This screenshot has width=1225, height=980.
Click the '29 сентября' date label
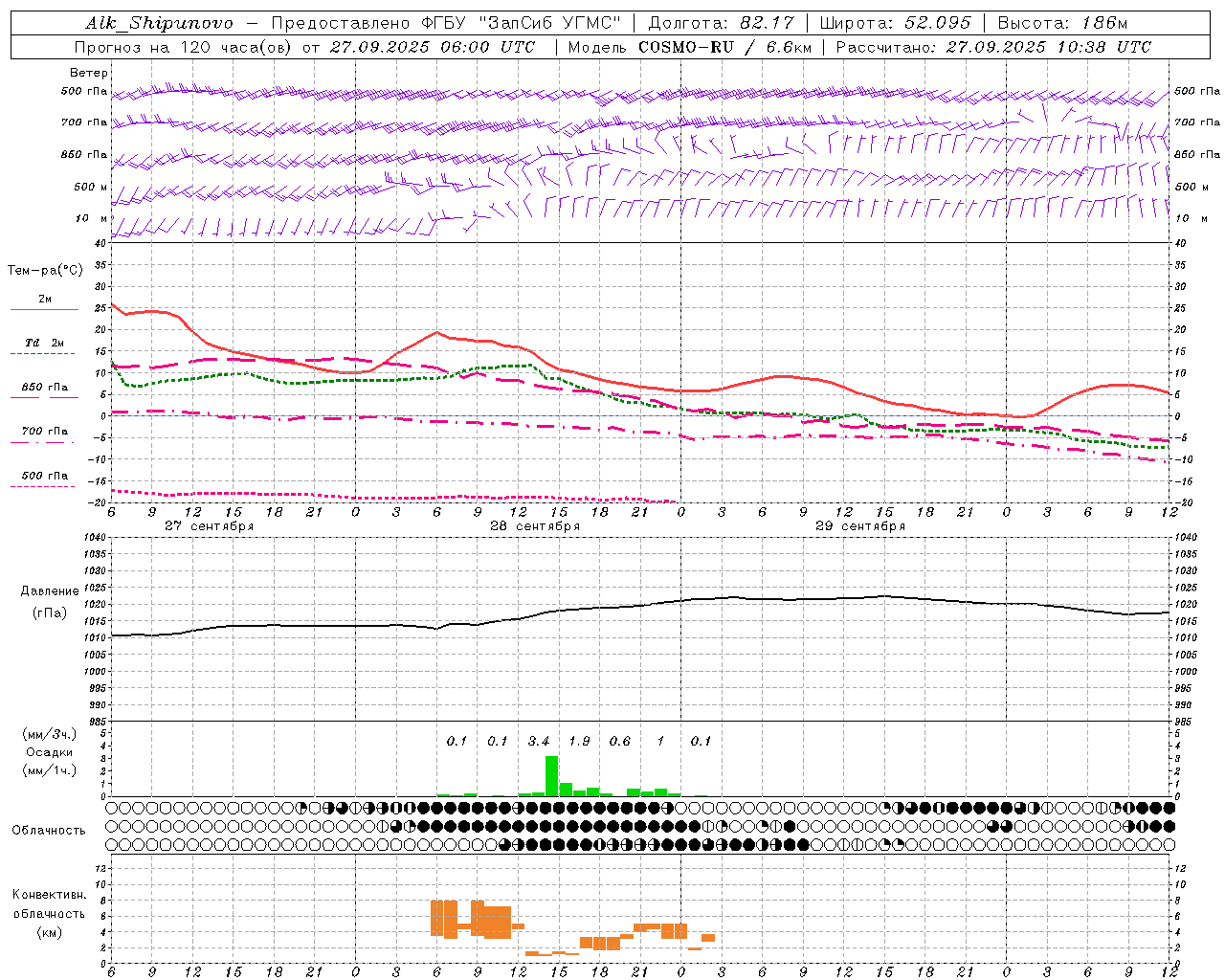click(x=860, y=526)
